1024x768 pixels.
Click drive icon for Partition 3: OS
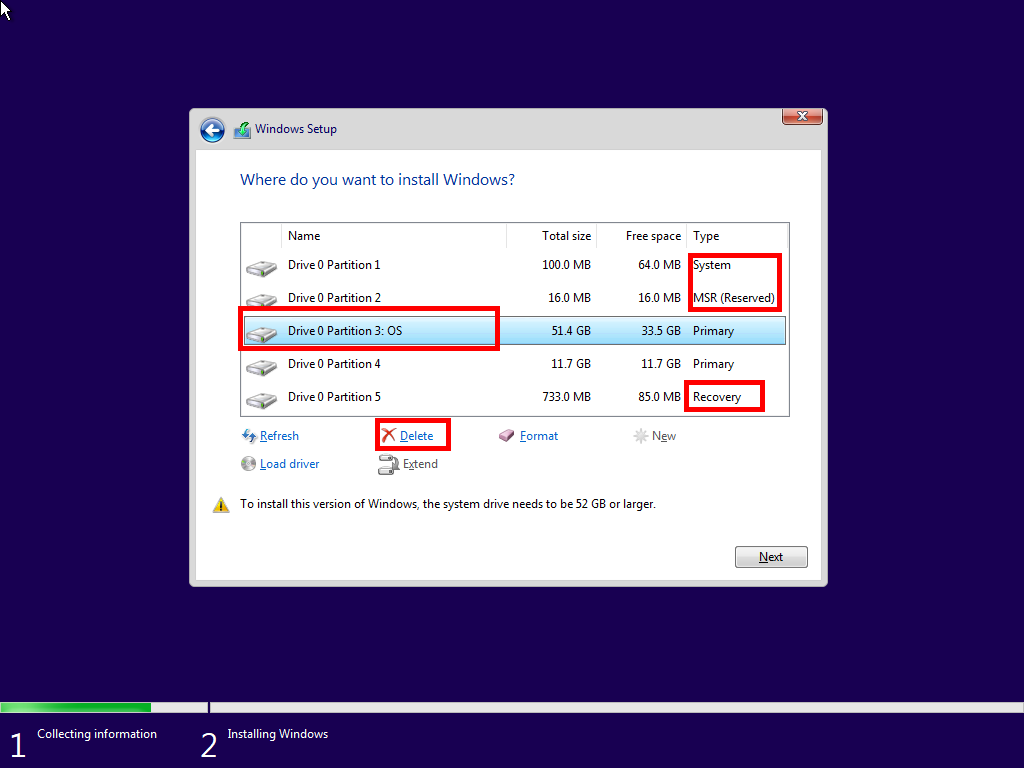coord(261,334)
